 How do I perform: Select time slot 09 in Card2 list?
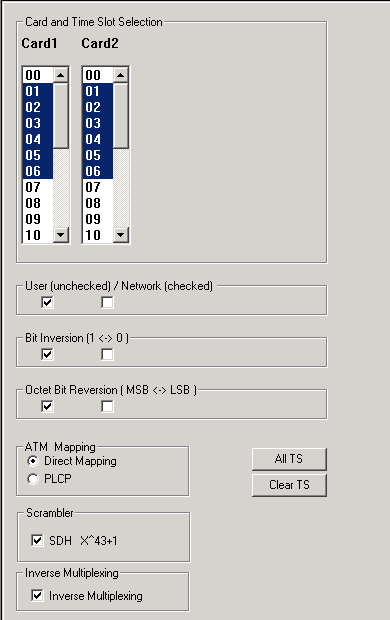98,219
